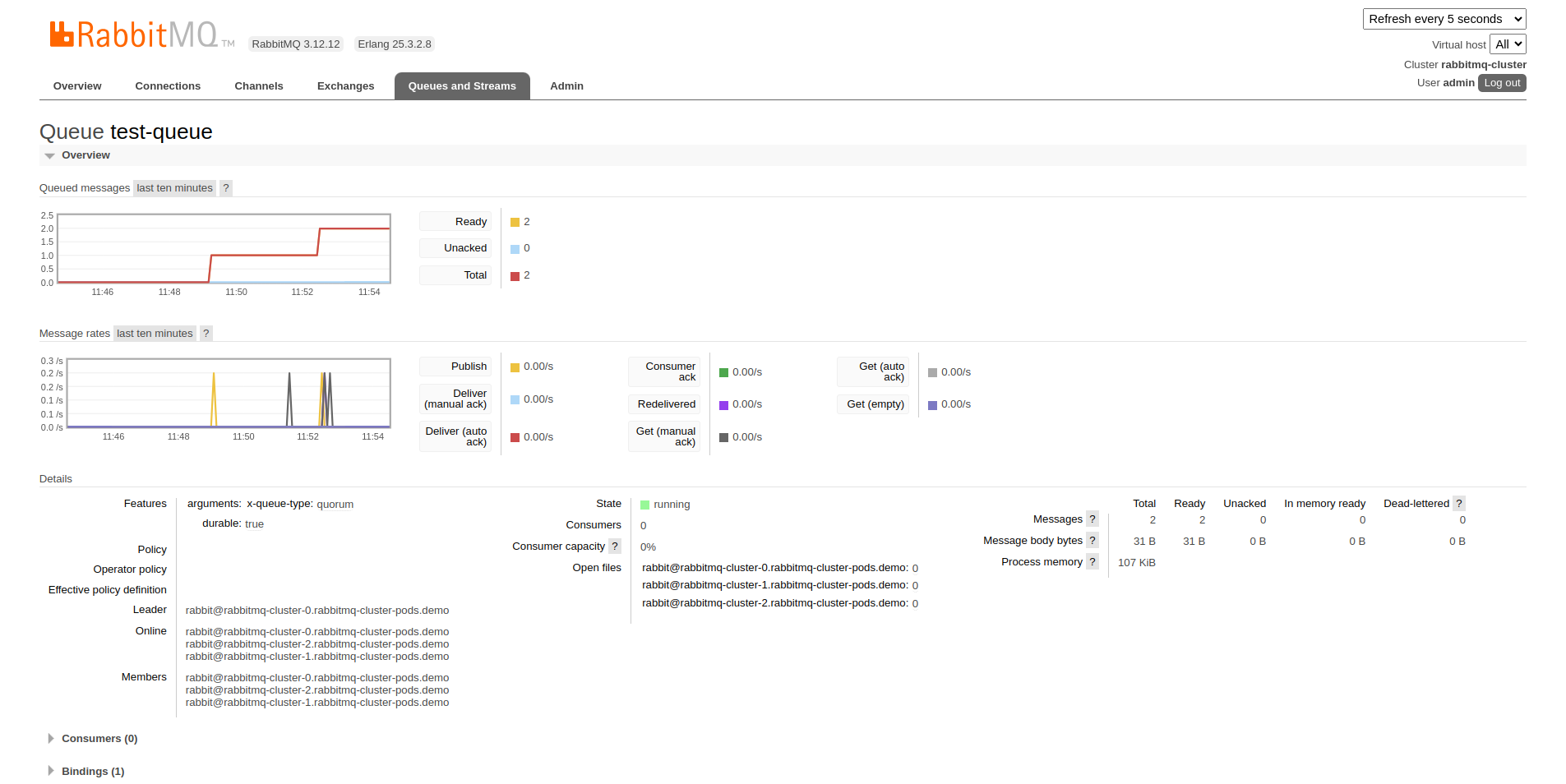
Task: Expand the Bindings (1) section
Action: (92, 772)
